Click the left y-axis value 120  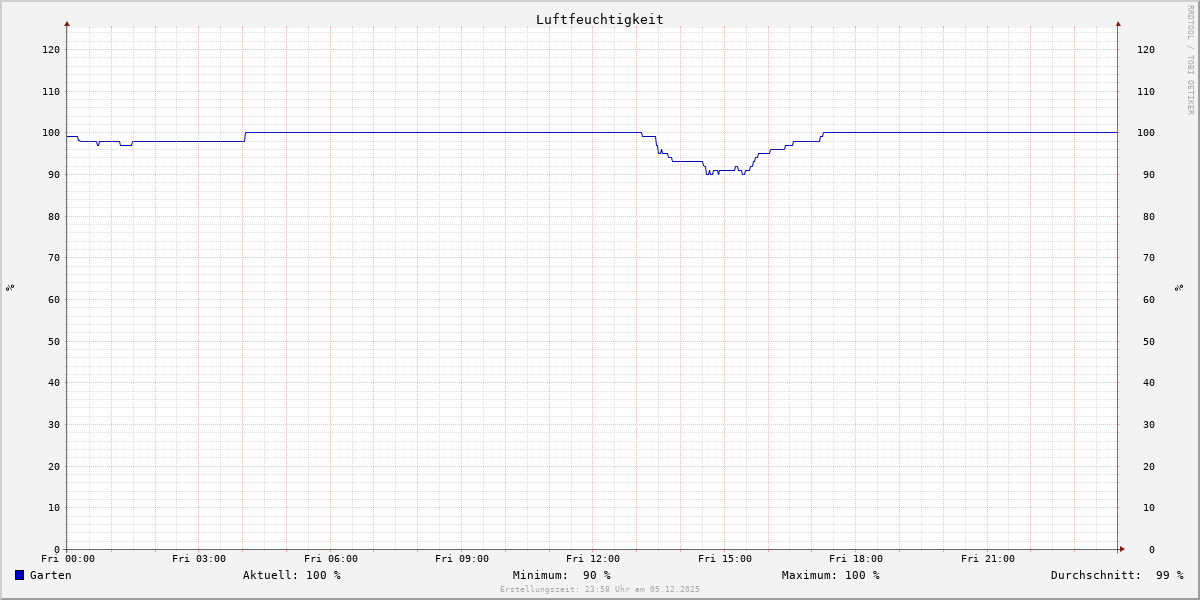click(x=51, y=49)
